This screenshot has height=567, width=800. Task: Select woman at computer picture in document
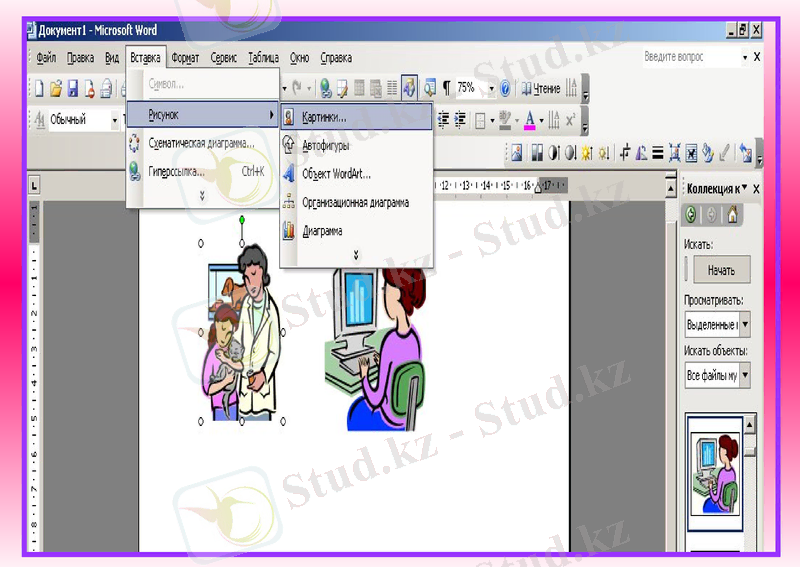point(375,349)
